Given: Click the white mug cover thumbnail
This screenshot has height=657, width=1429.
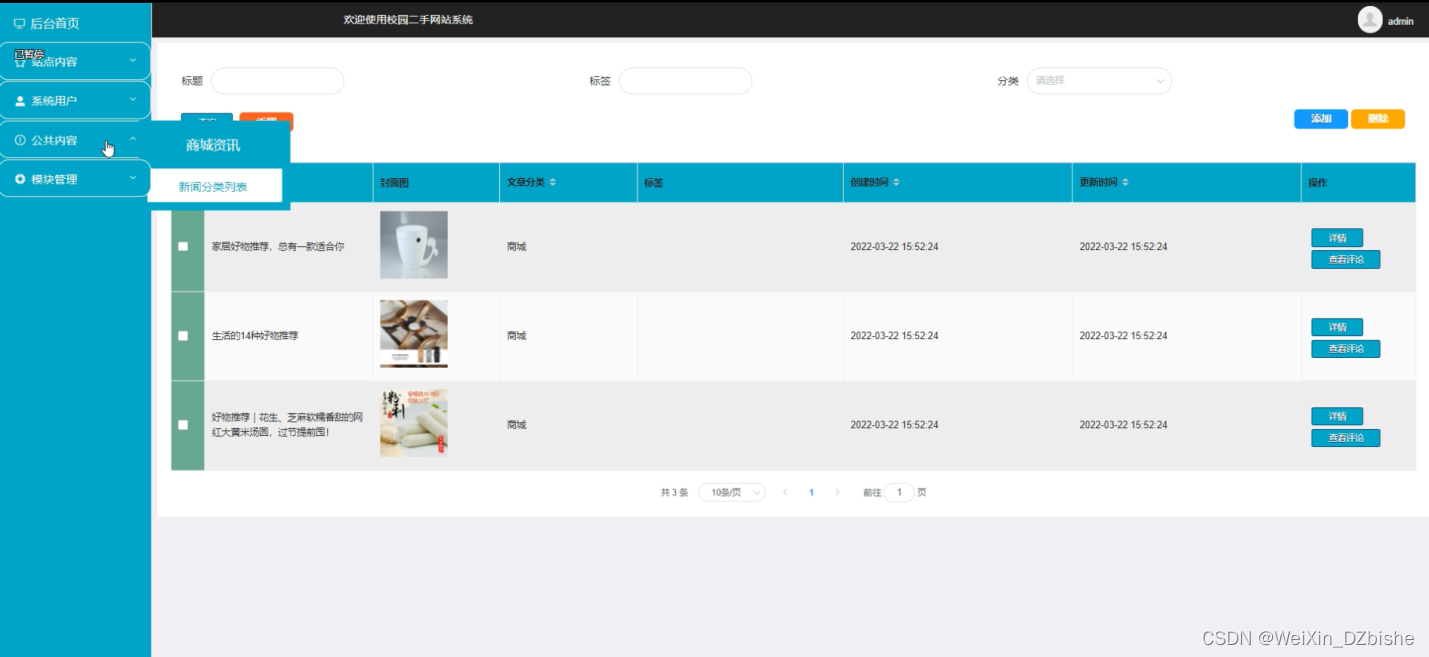Looking at the screenshot, I should tap(414, 245).
